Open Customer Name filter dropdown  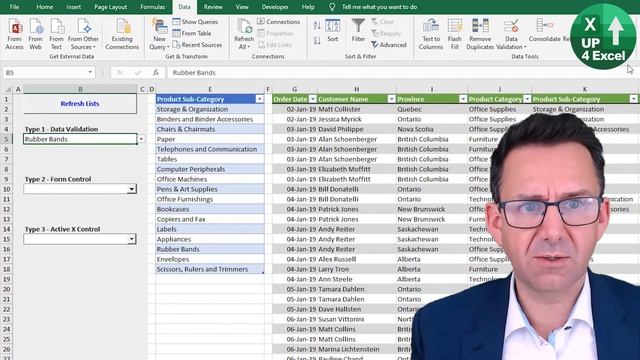click(391, 99)
